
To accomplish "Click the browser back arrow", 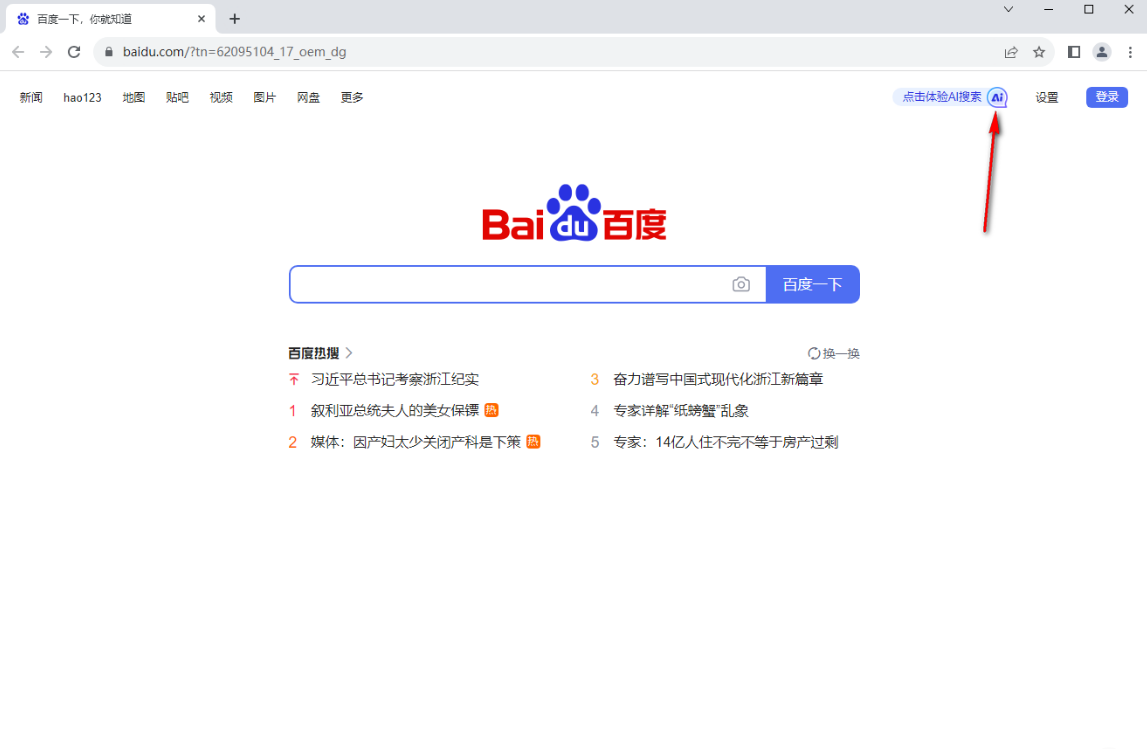I will (18, 52).
